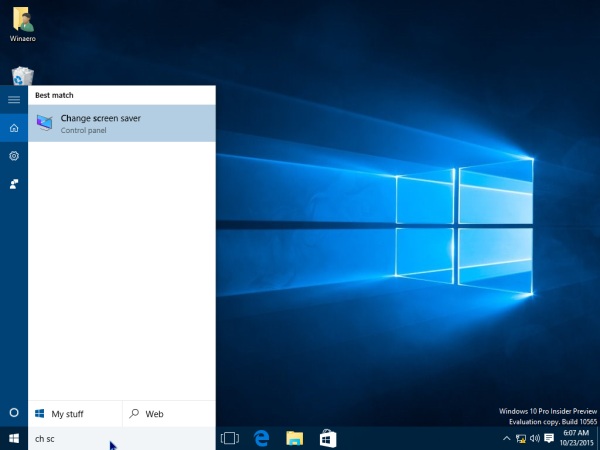This screenshot has width=600, height=450.
Task: Open the Start menu
Action: [14, 439]
